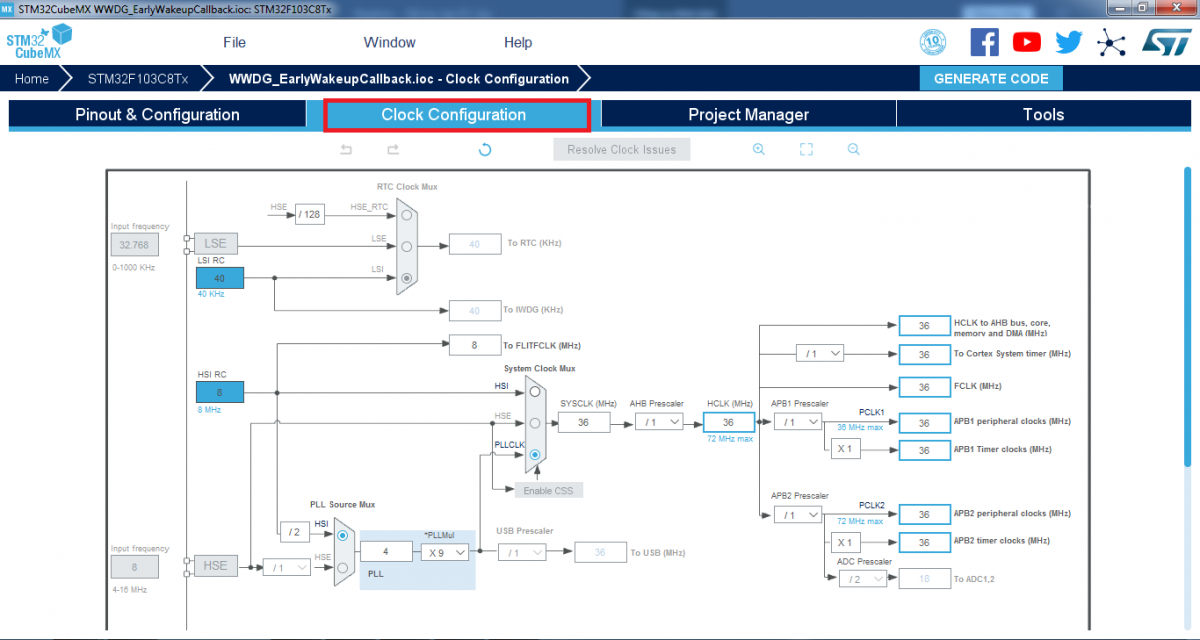Zoom in on the clock diagram
Viewport: 1200px width, 640px height.
[759, 150]
